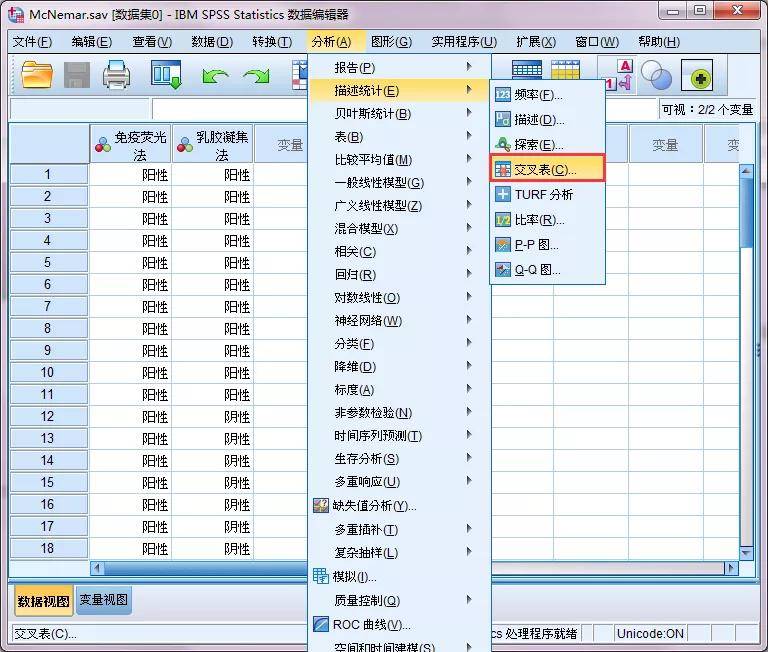Image resolution: width=768 pixels, height=652 pixels.
Task: Open the 窗口(W) menu
Action: tap(597, 42)
